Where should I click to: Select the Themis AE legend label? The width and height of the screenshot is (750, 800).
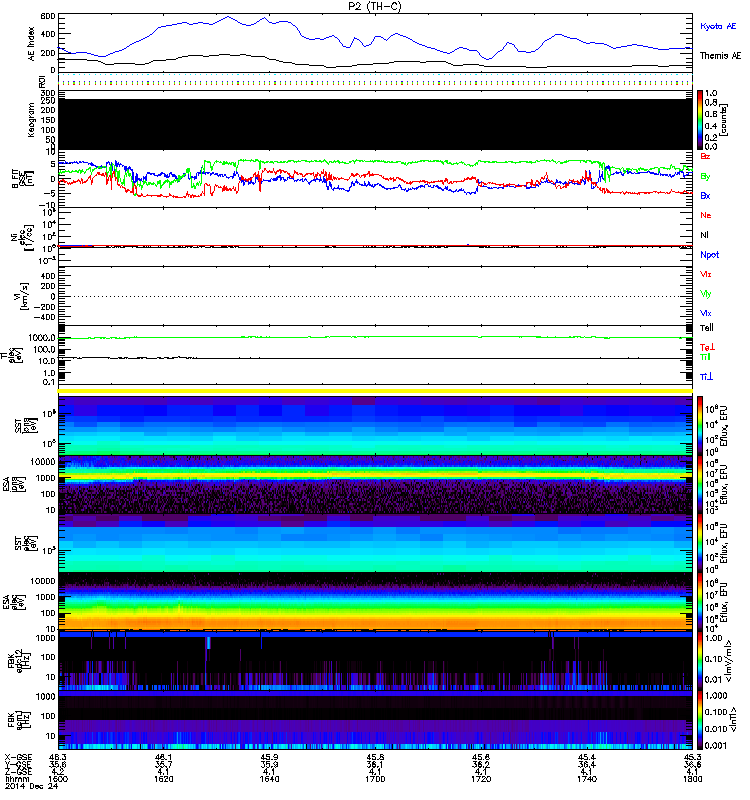click(x=720, y=56)
